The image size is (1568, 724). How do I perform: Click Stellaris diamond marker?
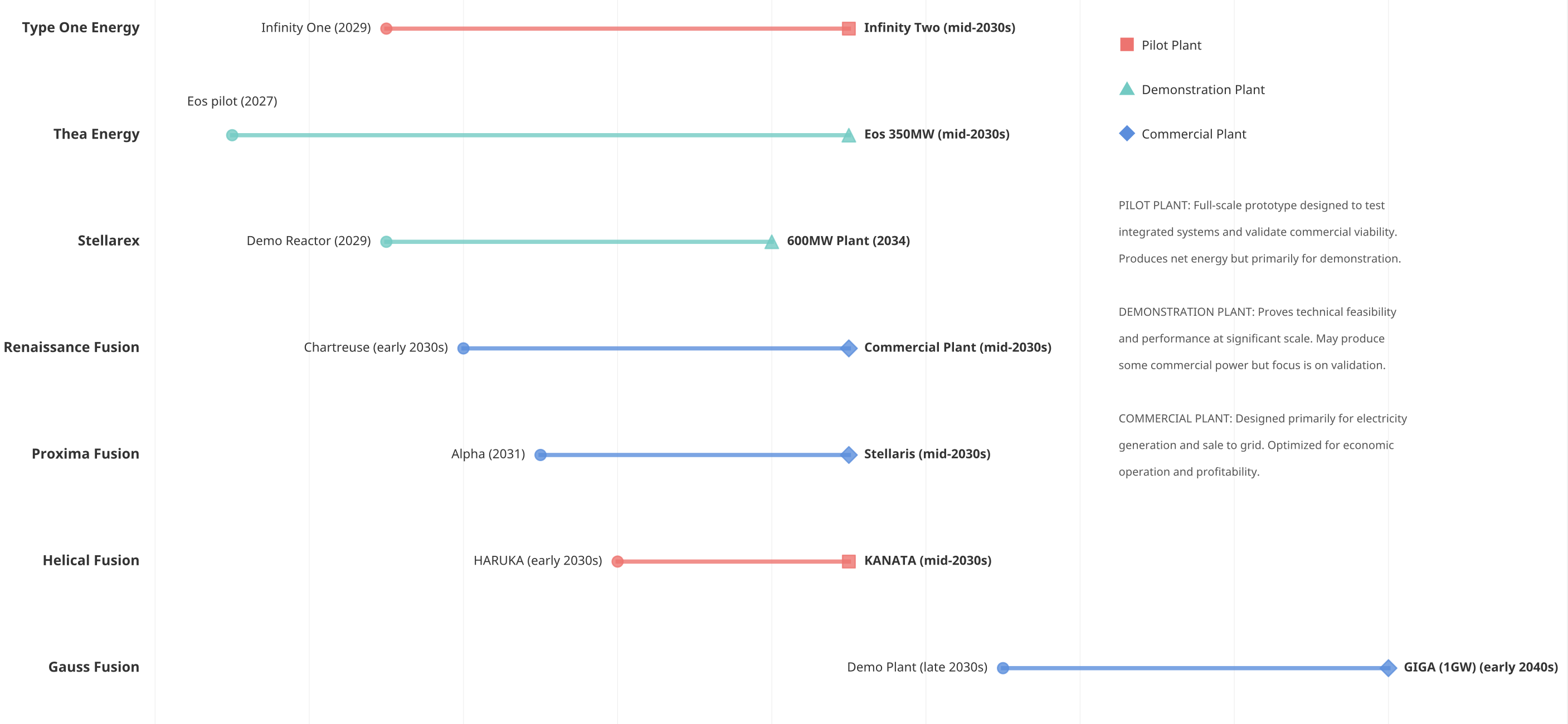tap(849, 454)
